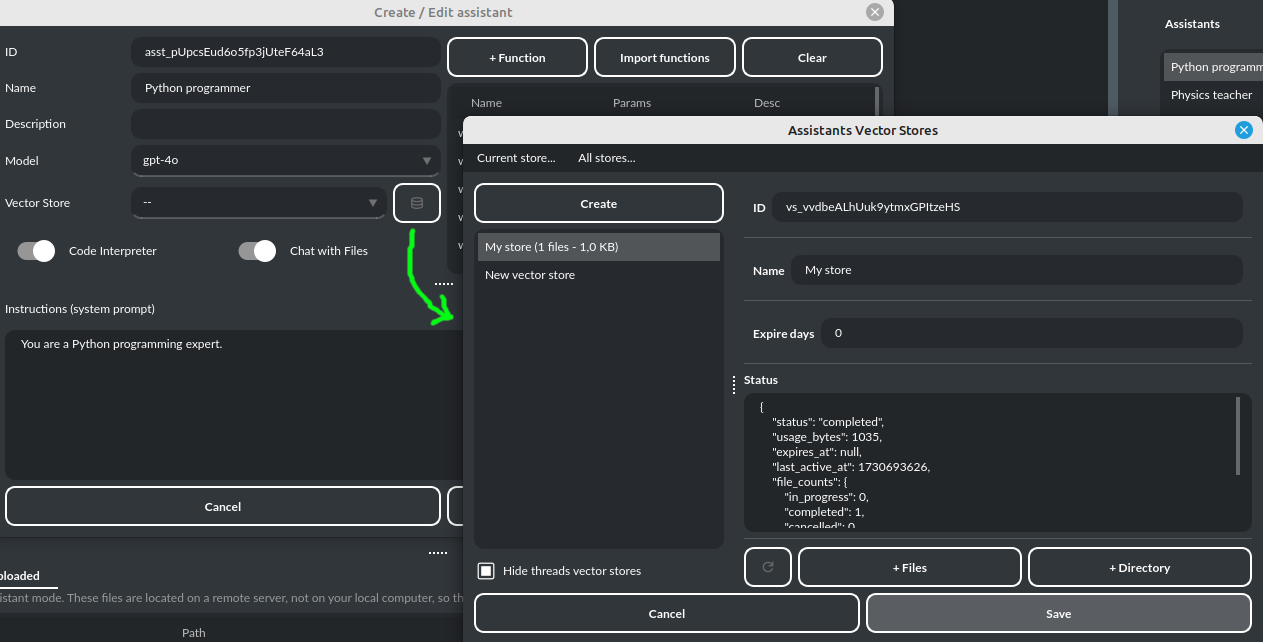Expand the Vector Store dropdown

(258, 202)
